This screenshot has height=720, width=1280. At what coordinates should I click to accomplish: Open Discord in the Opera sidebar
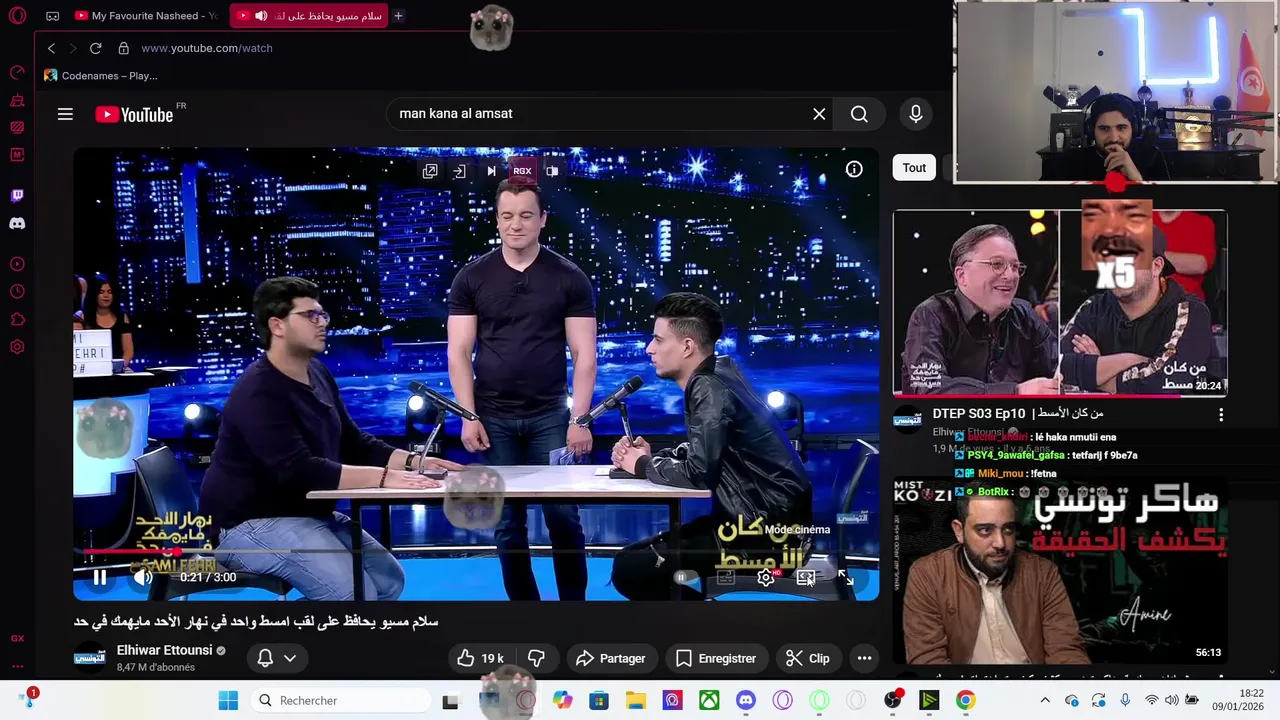(x=17, y=223)
